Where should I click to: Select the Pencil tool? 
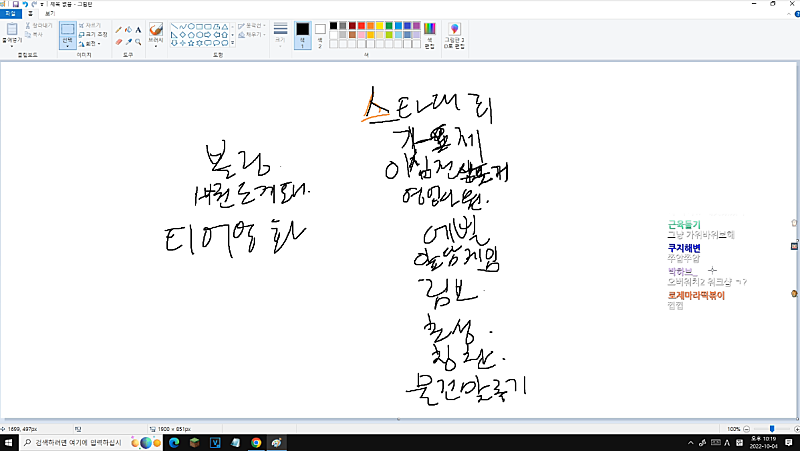[x=118, y=30]
